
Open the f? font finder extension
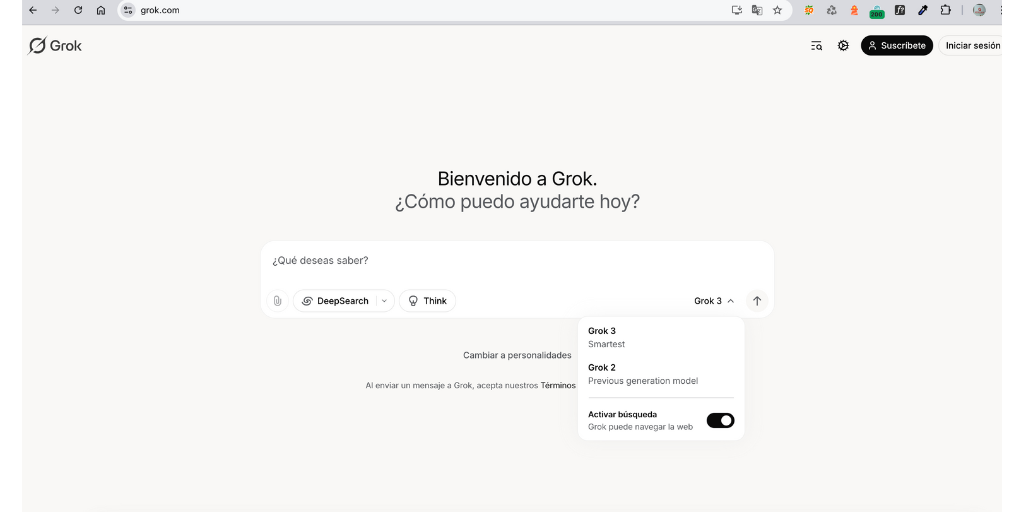click(x=900, y=10)
